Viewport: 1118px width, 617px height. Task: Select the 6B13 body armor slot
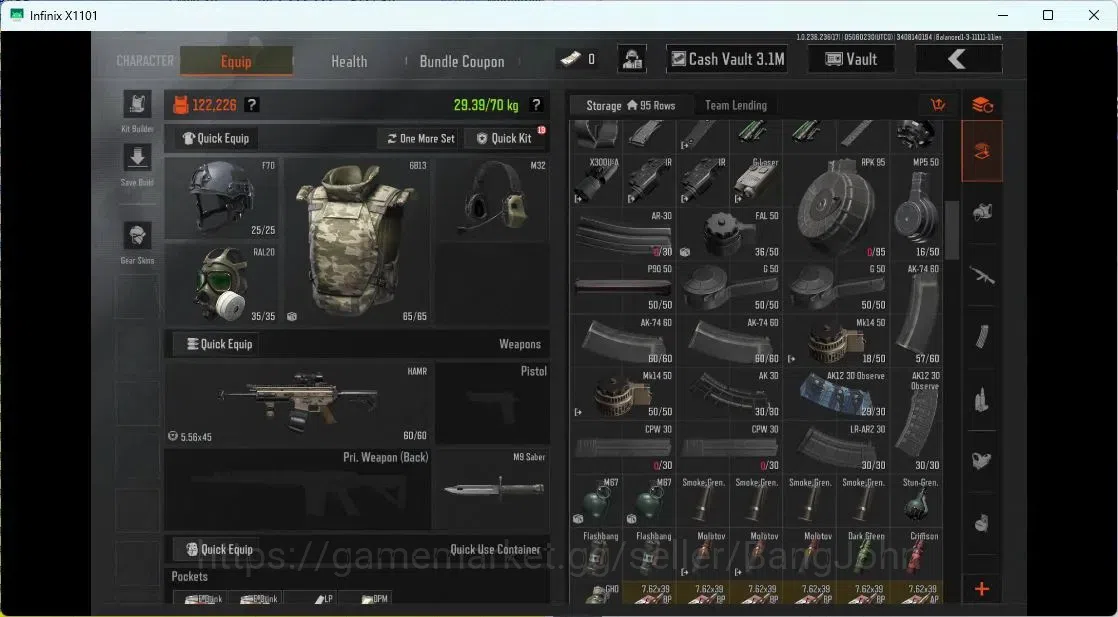357,241
